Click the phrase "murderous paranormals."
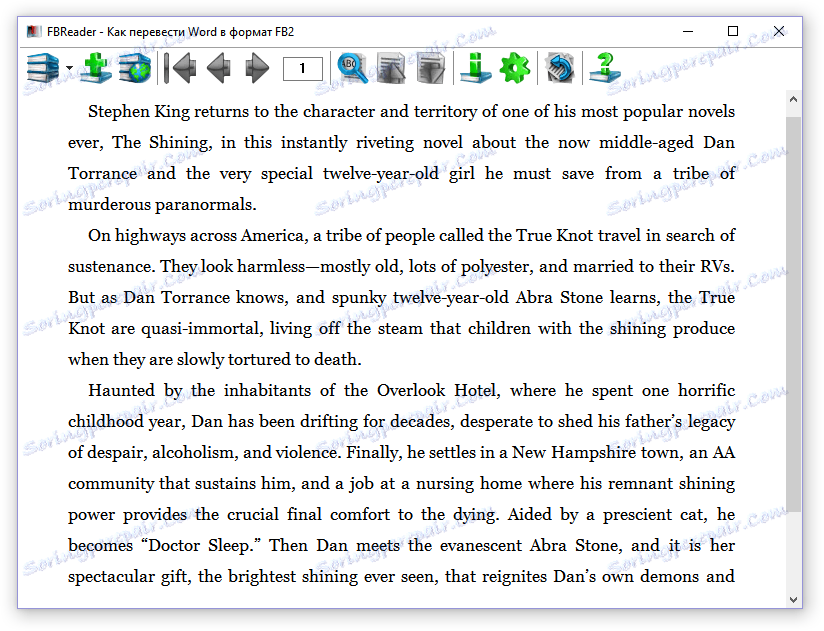The height and width of the screenshot is (631, 824). coord(162,204)
